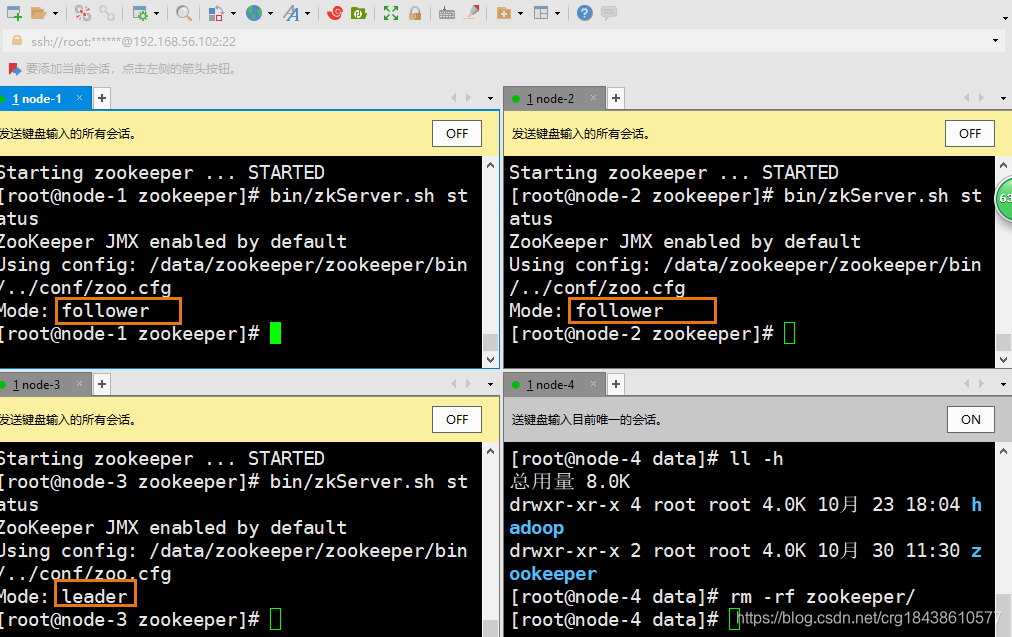Image resolution: width=1012 pixels, height=637 pixels.
Task: Launch Xagent with the green icon
Action: 359,13
